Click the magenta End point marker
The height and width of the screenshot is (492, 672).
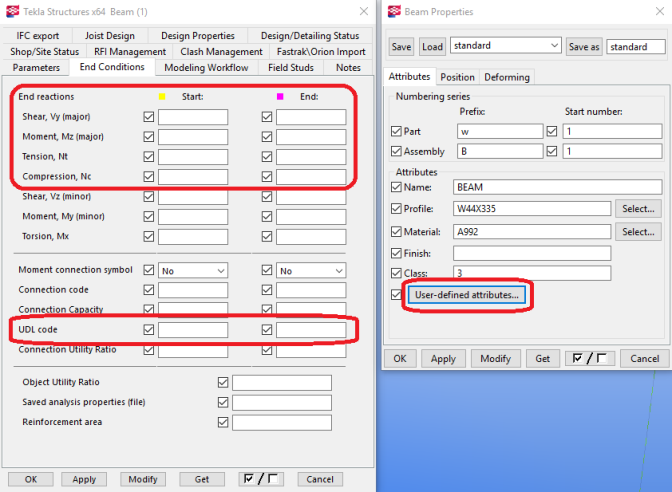pos(280,96)
